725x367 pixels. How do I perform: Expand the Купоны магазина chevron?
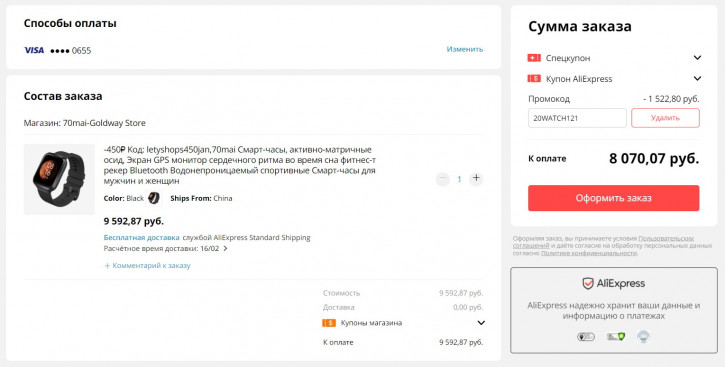pos(481,323)
